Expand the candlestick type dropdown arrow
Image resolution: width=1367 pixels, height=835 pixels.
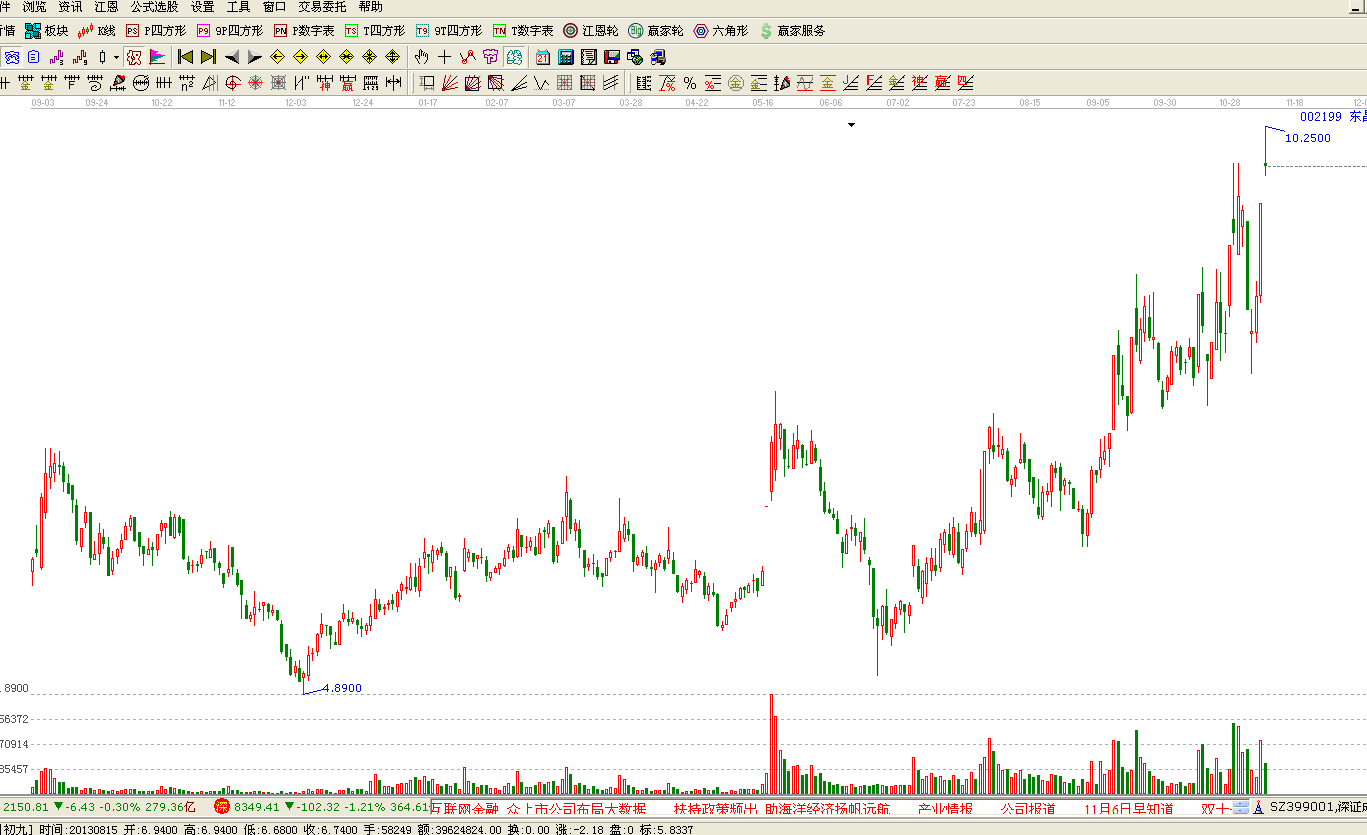(x=116, y=57)
